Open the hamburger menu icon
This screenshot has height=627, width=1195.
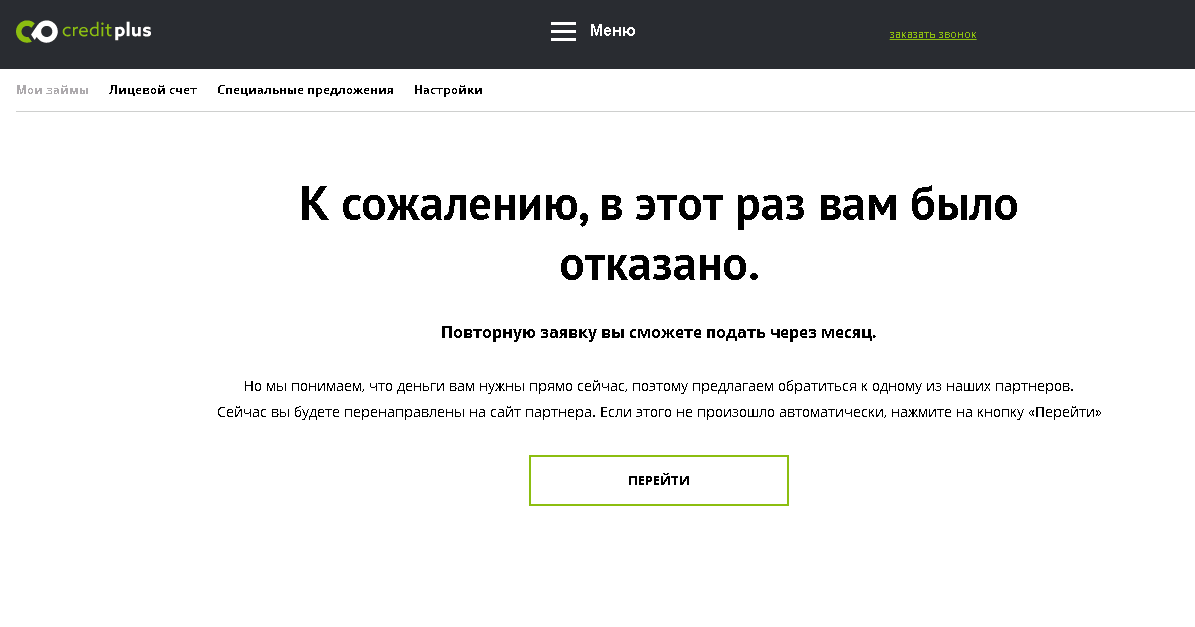click(563, 32)
